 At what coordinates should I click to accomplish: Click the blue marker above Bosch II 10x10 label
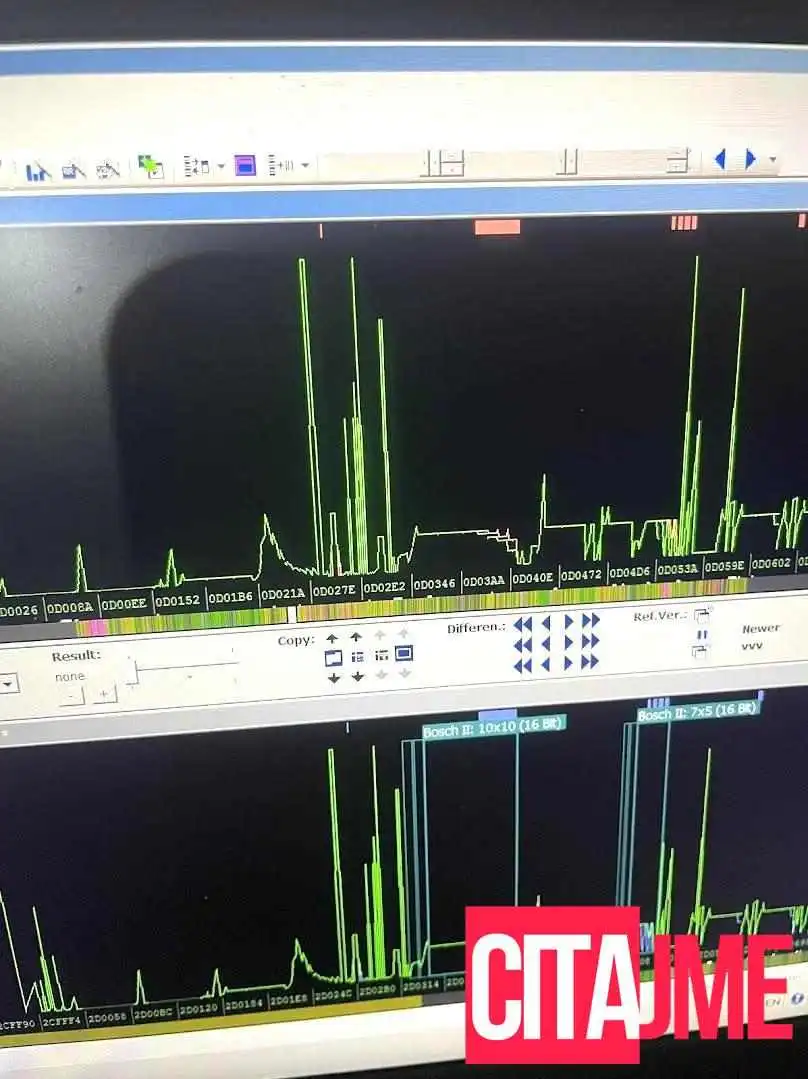point(497,715)
